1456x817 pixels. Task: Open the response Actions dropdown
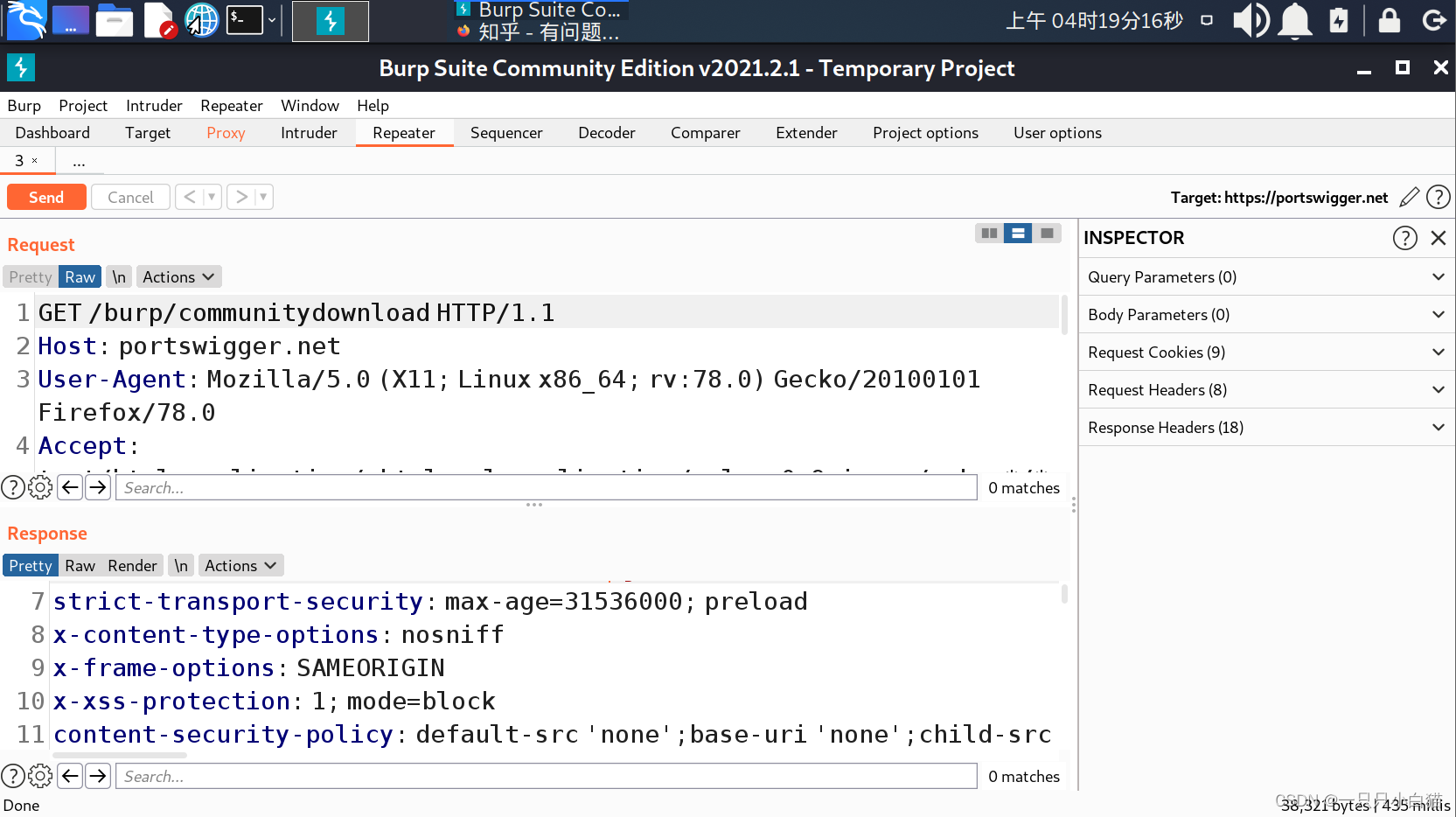240,565
